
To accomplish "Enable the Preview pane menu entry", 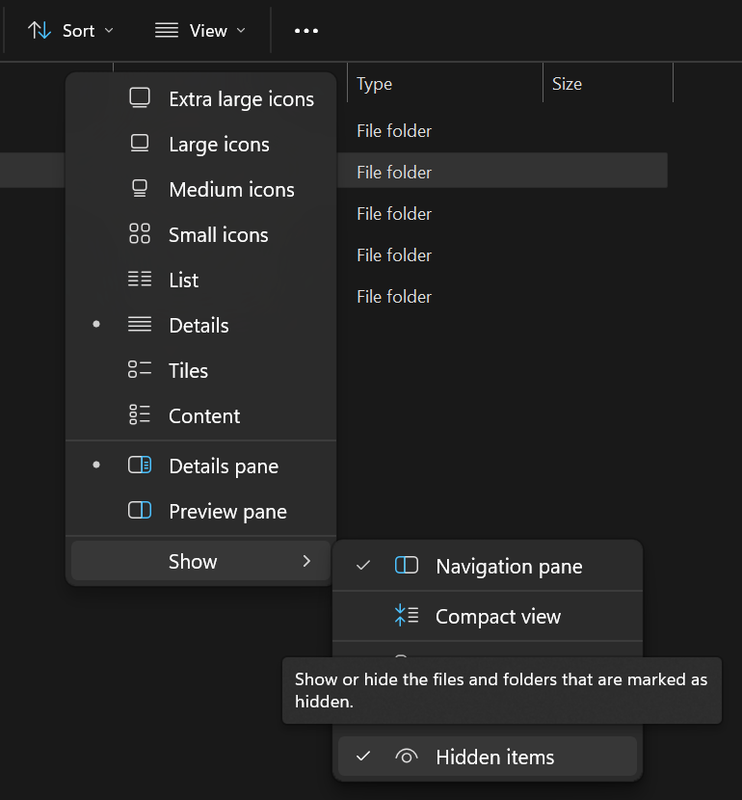I will tap(227, 511).
